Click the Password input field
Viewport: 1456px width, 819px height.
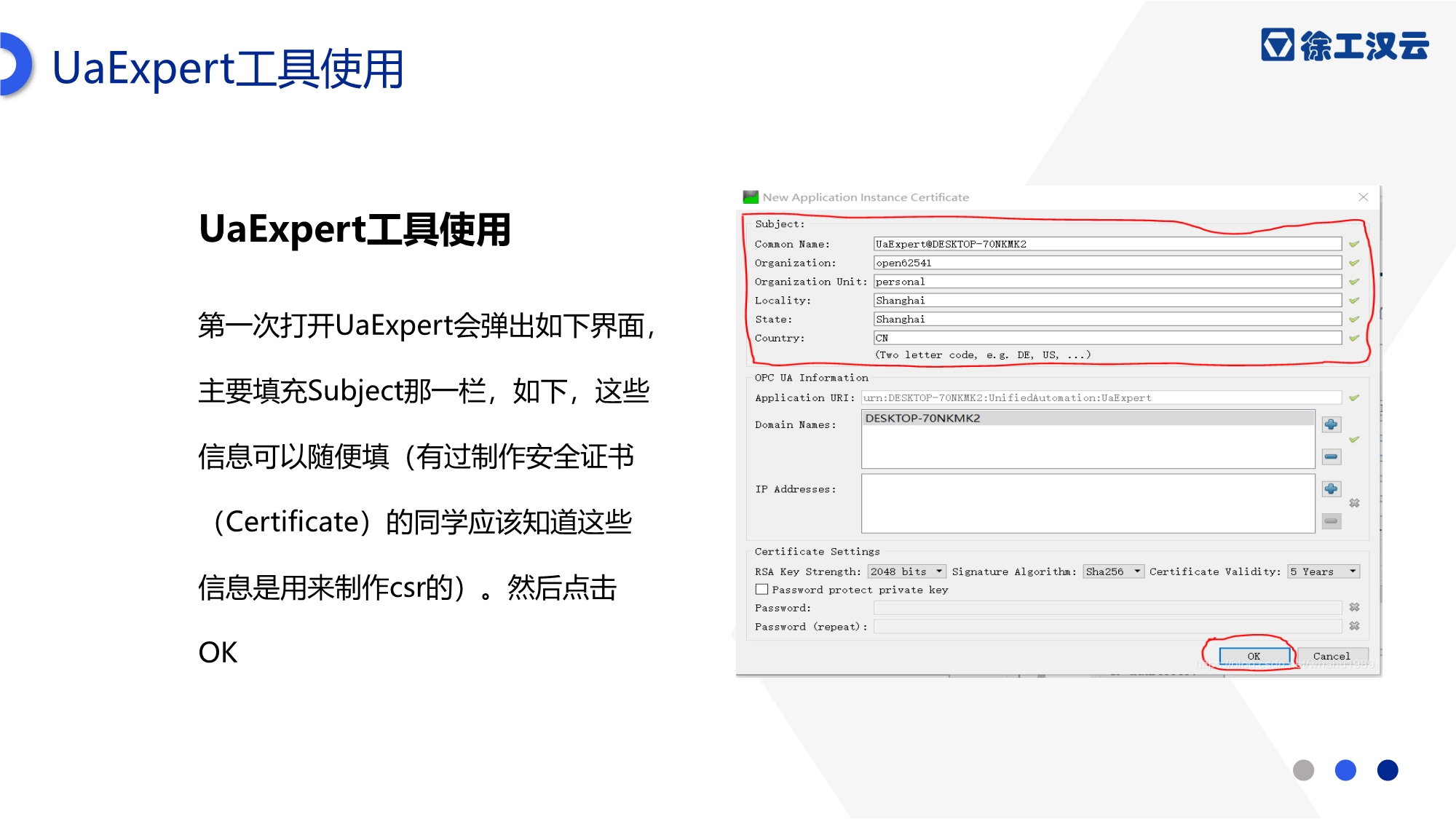(1107, 608)
